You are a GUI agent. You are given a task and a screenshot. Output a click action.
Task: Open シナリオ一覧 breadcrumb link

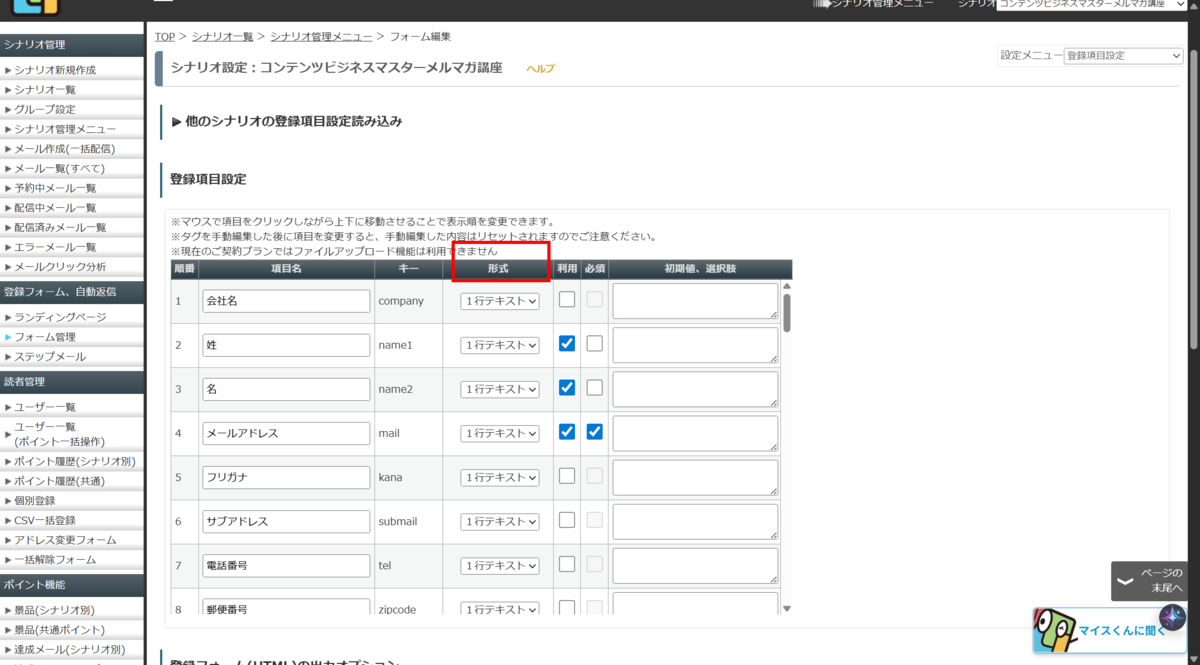[224, 36]
